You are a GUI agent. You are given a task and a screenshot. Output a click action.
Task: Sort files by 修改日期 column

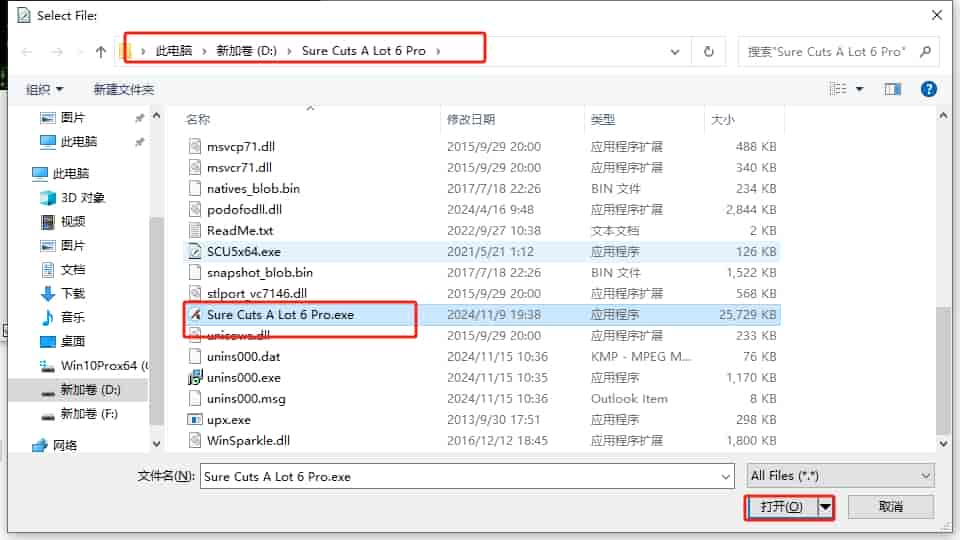471,119
